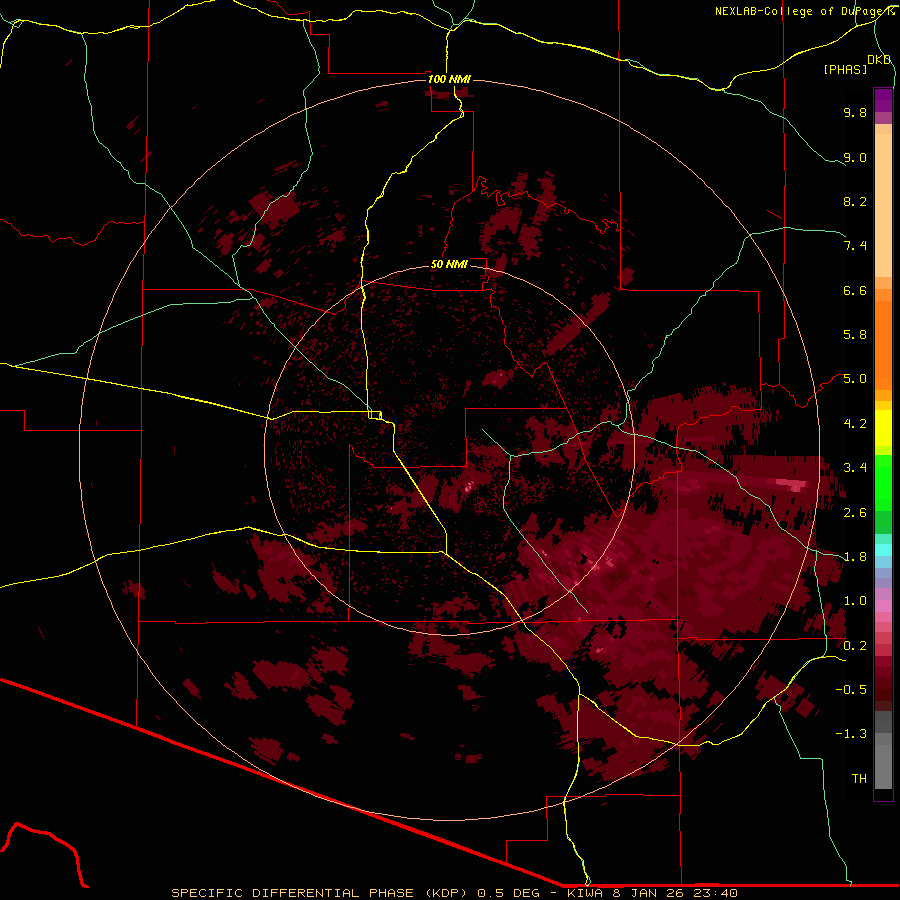The height and width of the screenshot is (900, 900).
Task: Pick the yellow swatch on the color bar
Action: 883,428
